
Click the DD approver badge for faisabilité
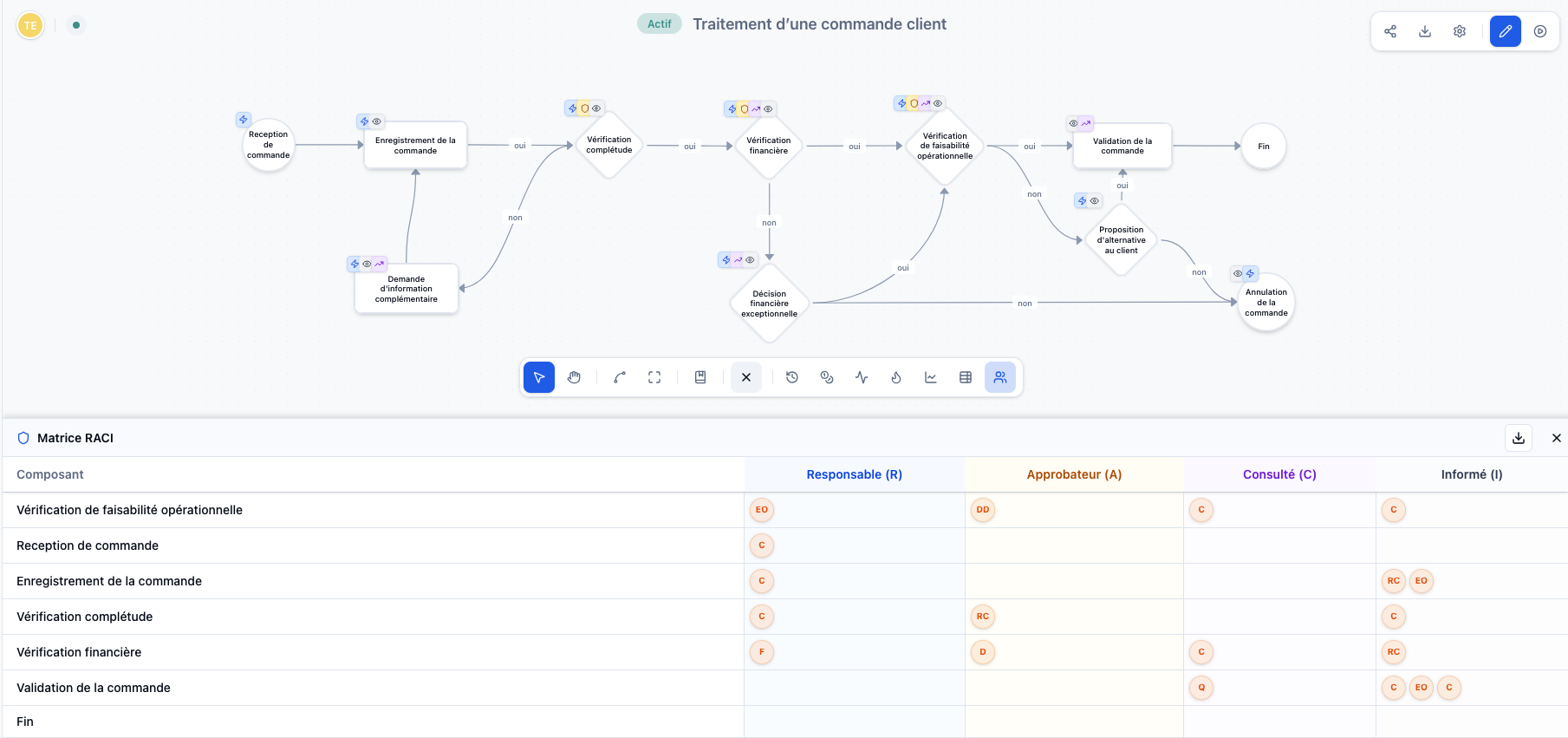983,510
